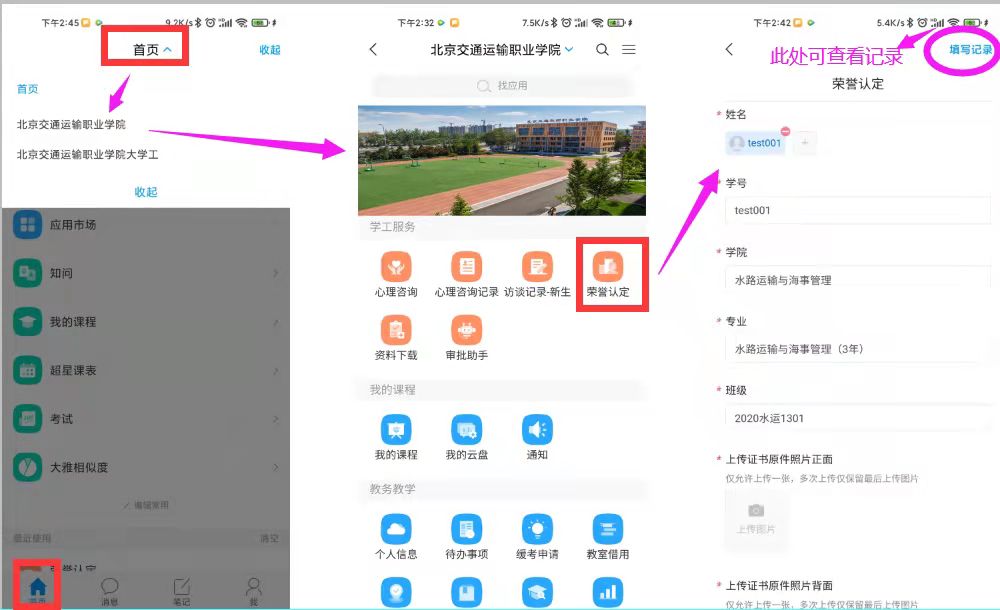Tap the 上传图片 box for certificate front

(x=756, y=519)
